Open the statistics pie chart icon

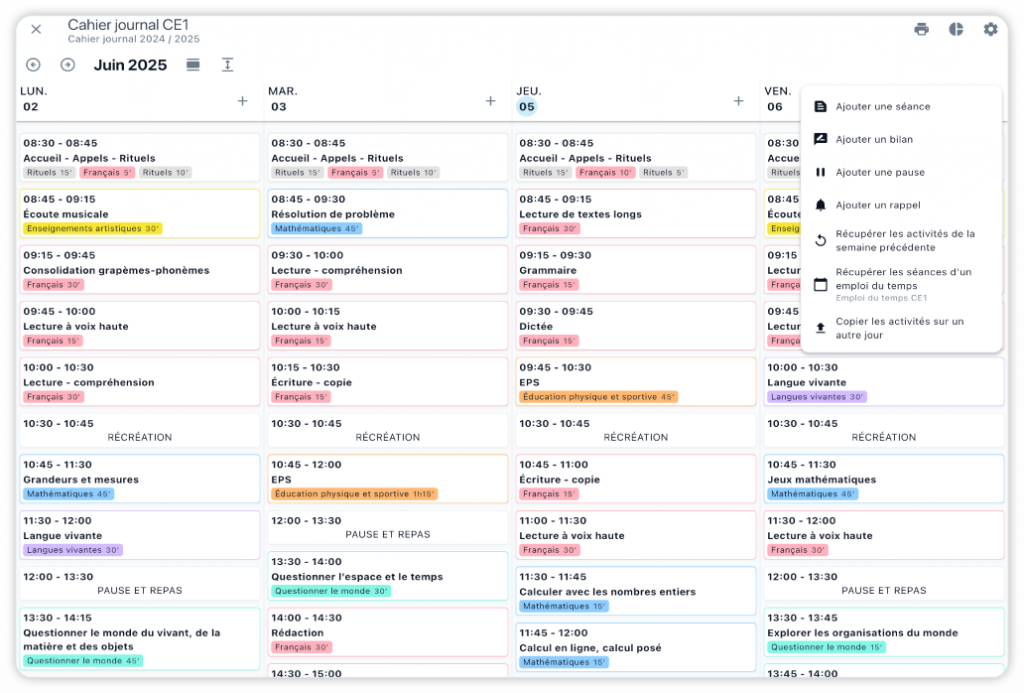pos(956,29)
